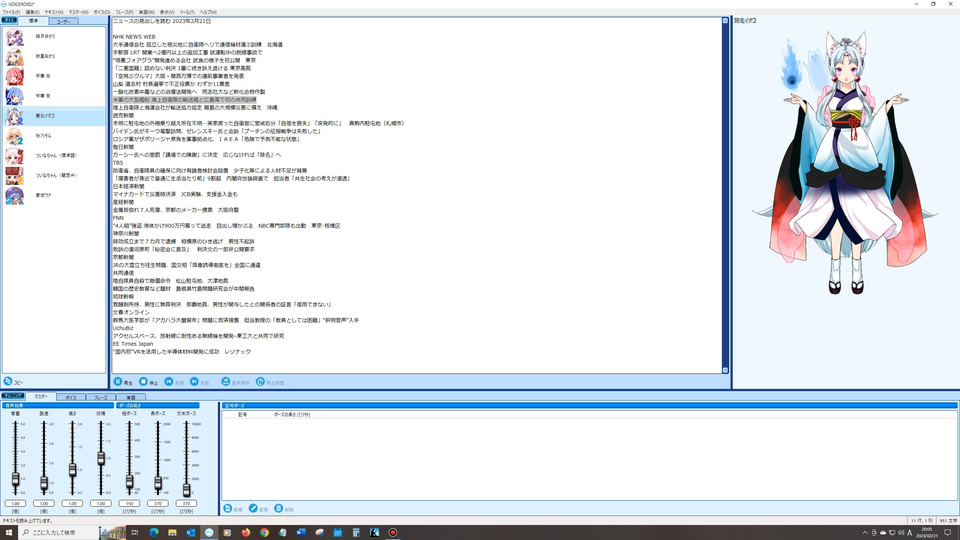Select the 東北イタコ voice entry
This screenshot has width=960, height=540.
pos(54,116)
